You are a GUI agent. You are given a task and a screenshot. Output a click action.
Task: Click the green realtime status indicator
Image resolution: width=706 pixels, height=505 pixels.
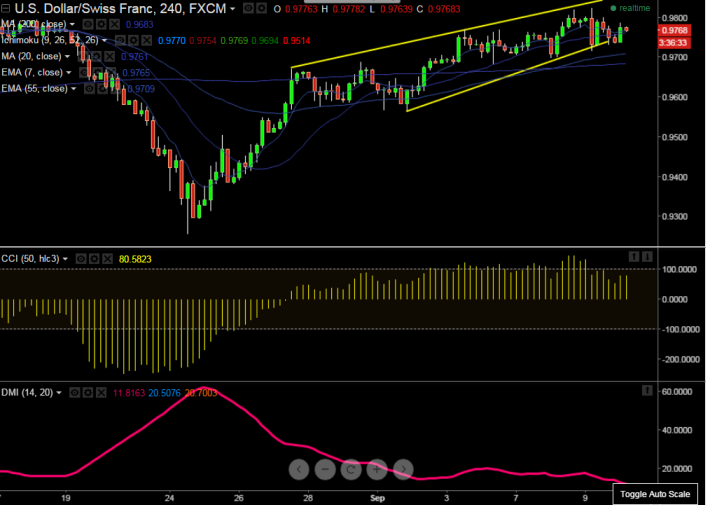(x=630, y=8)
